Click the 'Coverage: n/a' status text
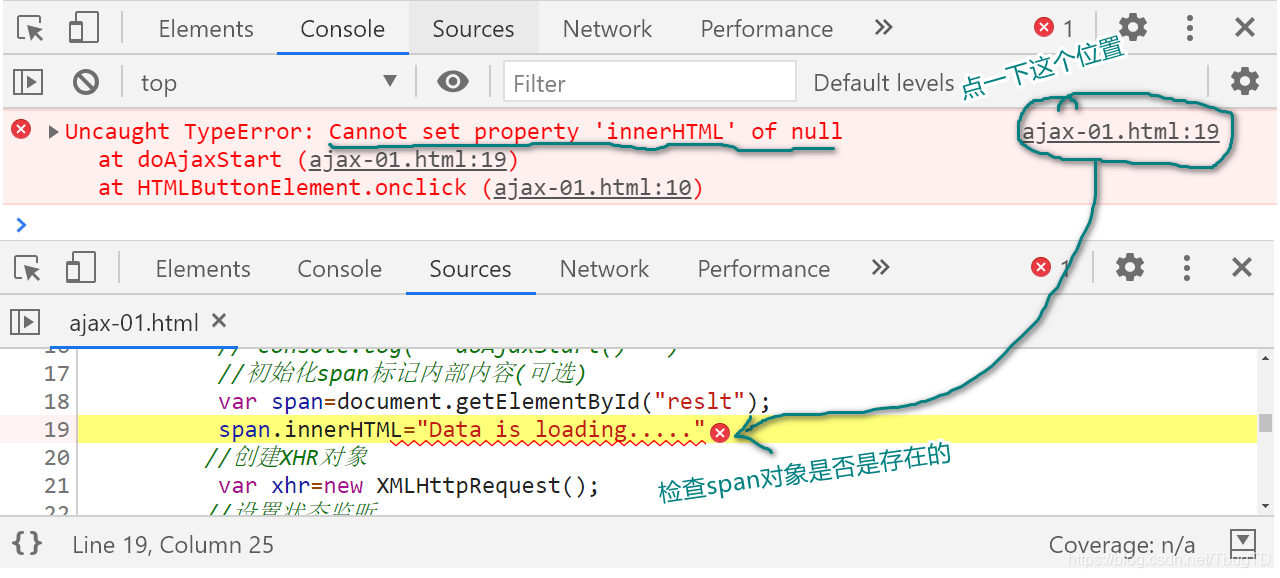The width and height of the screenshot is (1280, 578). (x=1122, y=545)
